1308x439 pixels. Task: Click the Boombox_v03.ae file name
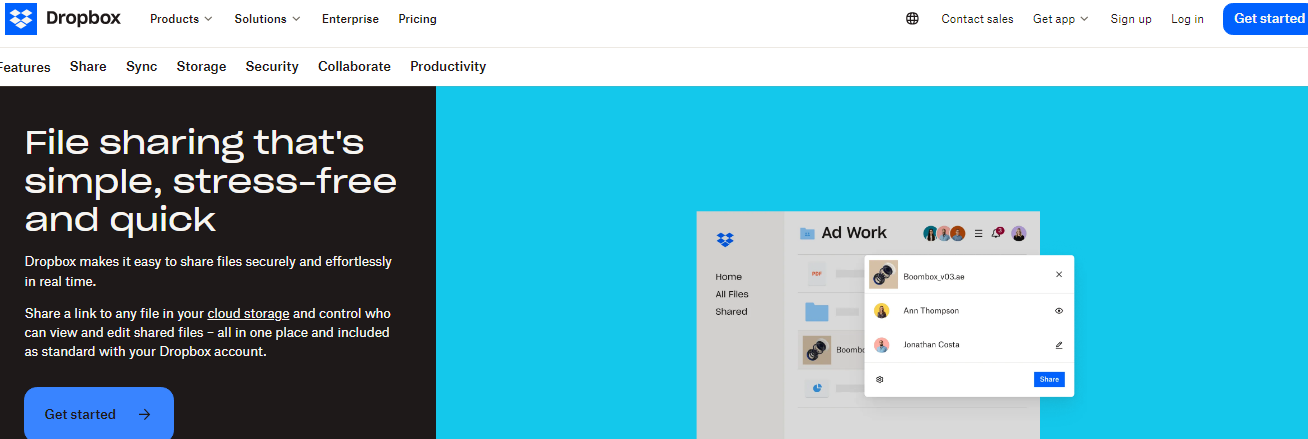934,275
